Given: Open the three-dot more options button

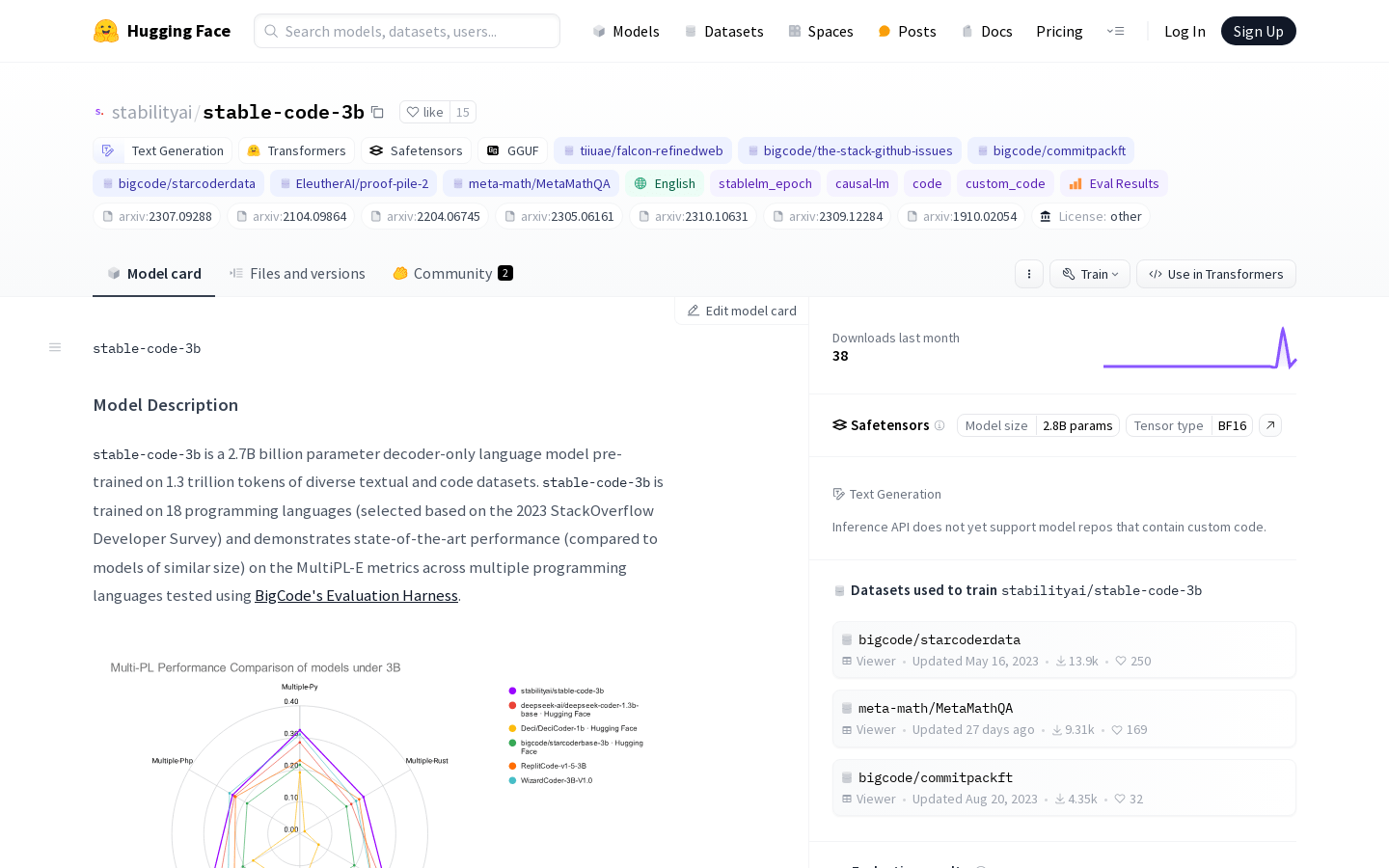Looking at the screenshot, I should (x=1029, y=274).
